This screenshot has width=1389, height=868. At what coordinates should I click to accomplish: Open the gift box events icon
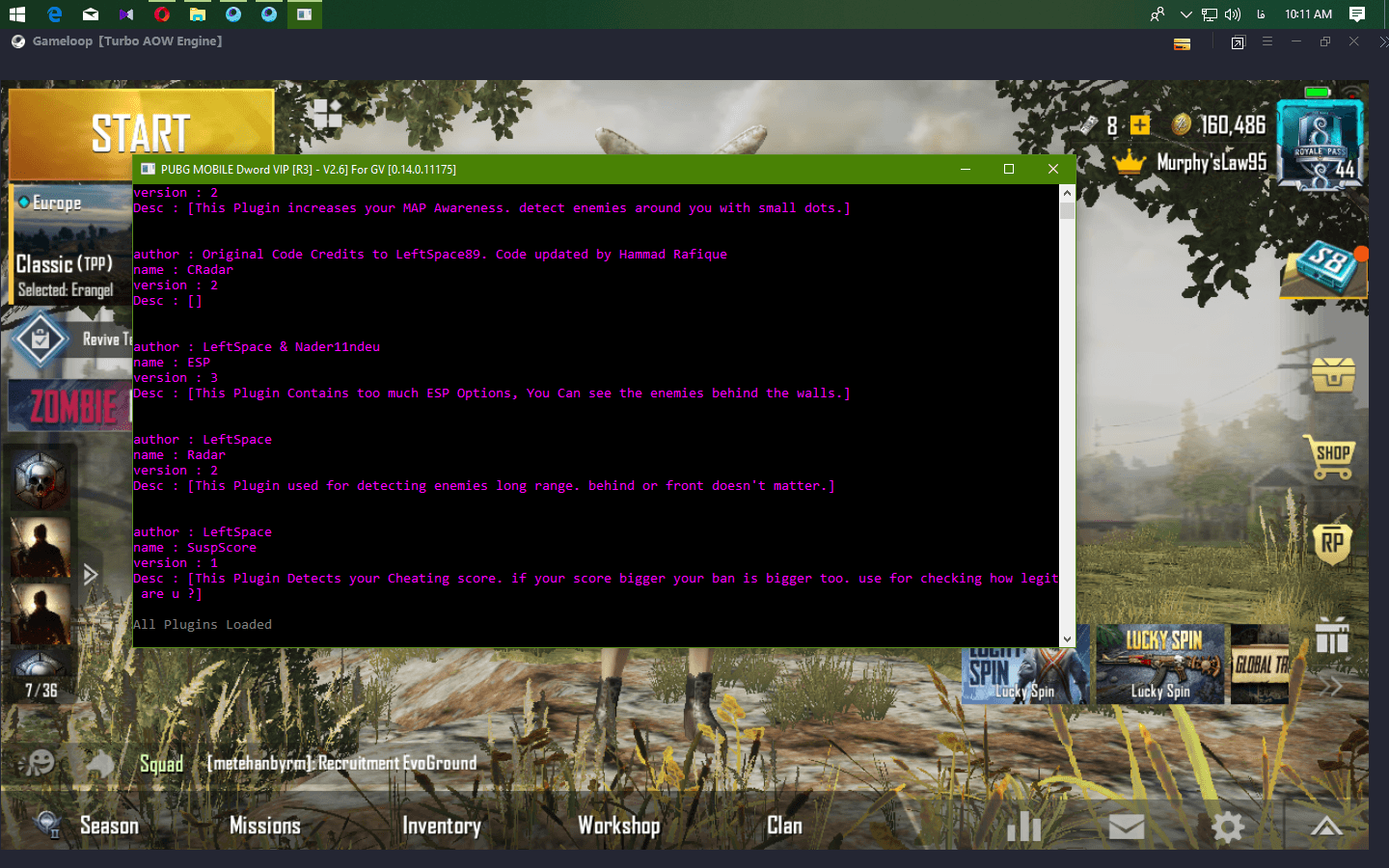coord(1332,636)
